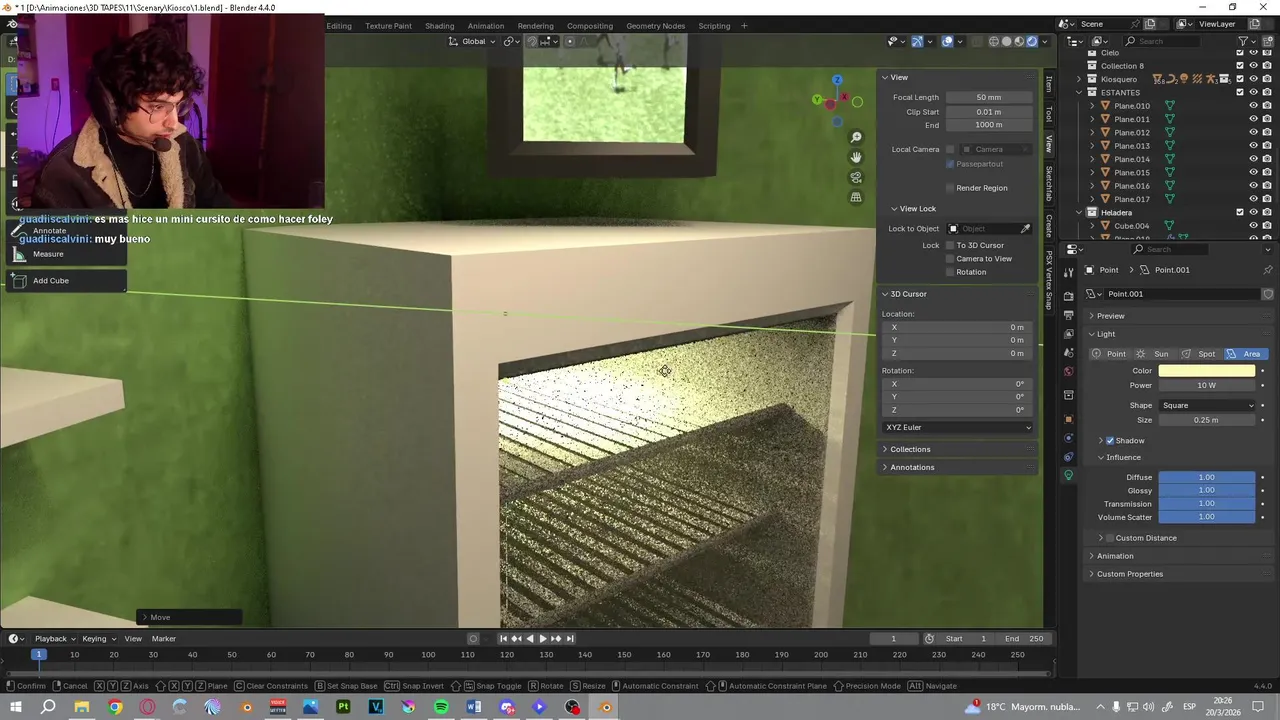Select the Measure tool
Viewport: 1280px width, 720px height.
[x=66, y=254]
